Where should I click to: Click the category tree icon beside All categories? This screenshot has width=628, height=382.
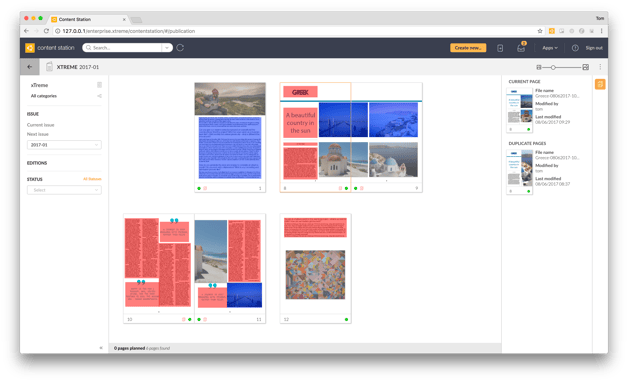pyautogui.click(x=99, y=96)
